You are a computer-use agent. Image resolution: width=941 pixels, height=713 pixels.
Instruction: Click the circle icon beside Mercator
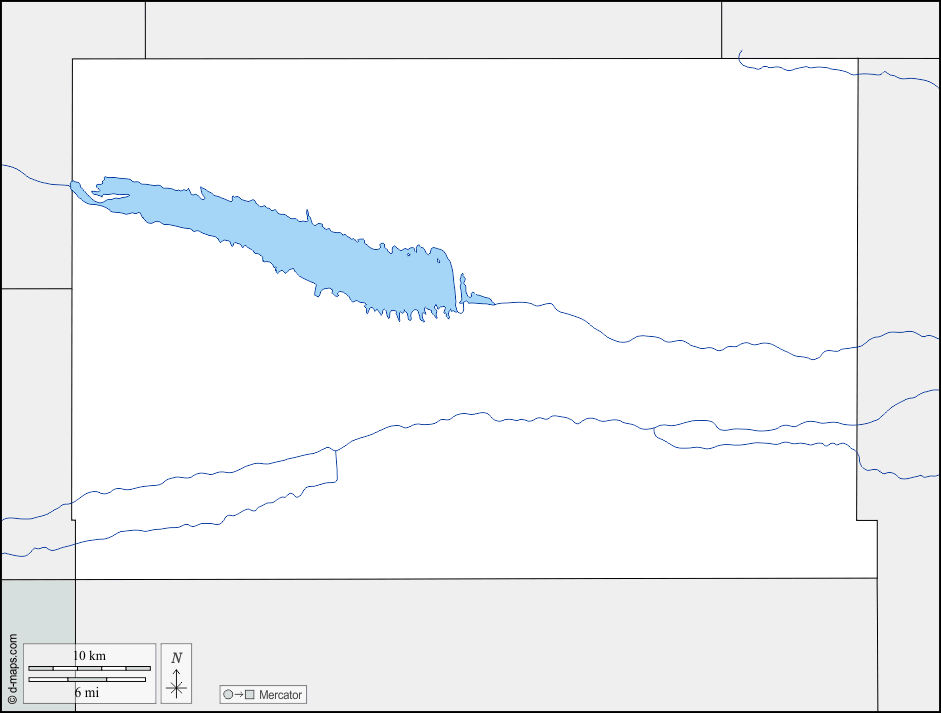tap(228, 694)
